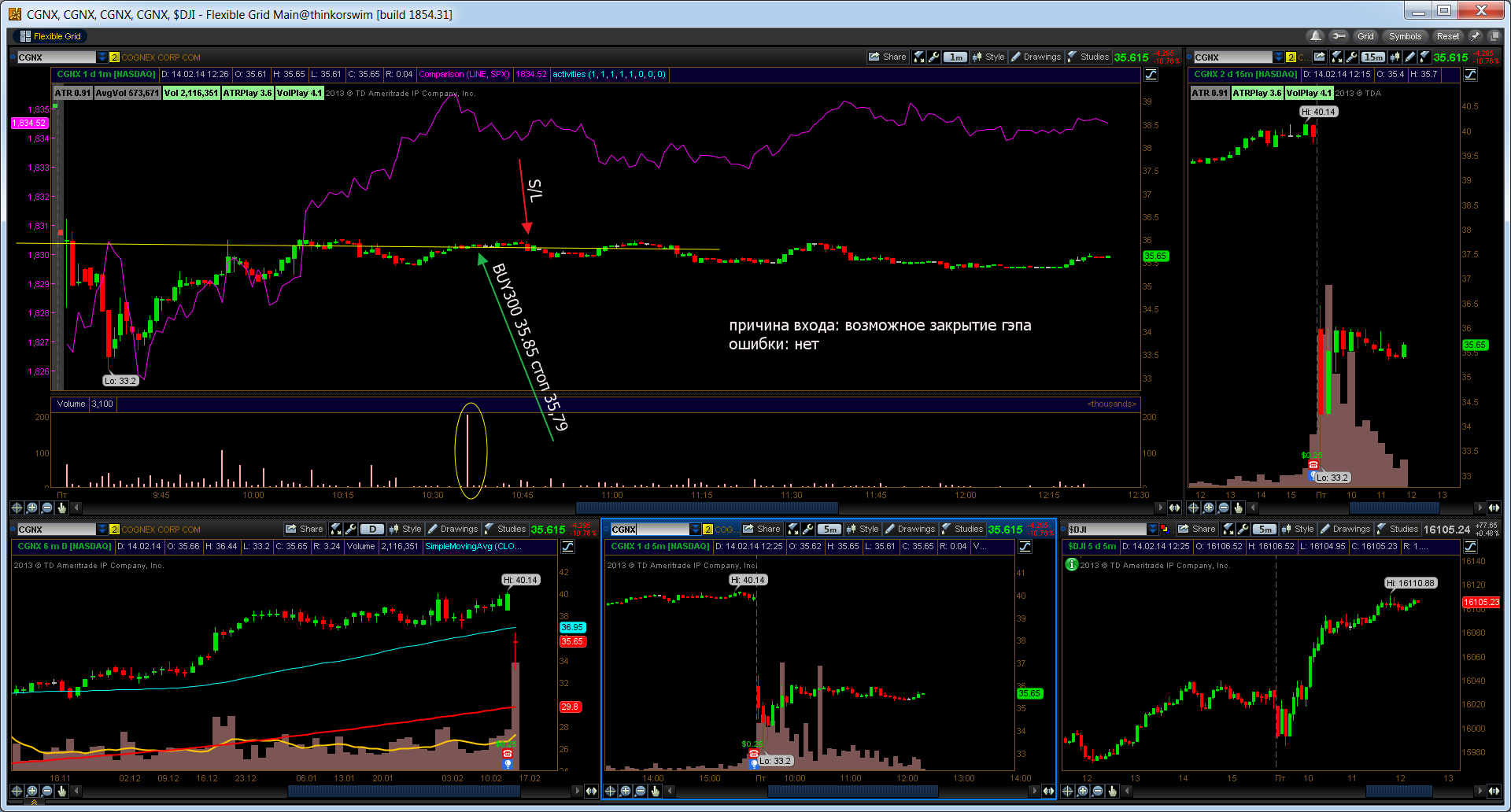1511x812 pixels.
Task: Click Share in daily chart toolbar
Action: click(305, 529)
